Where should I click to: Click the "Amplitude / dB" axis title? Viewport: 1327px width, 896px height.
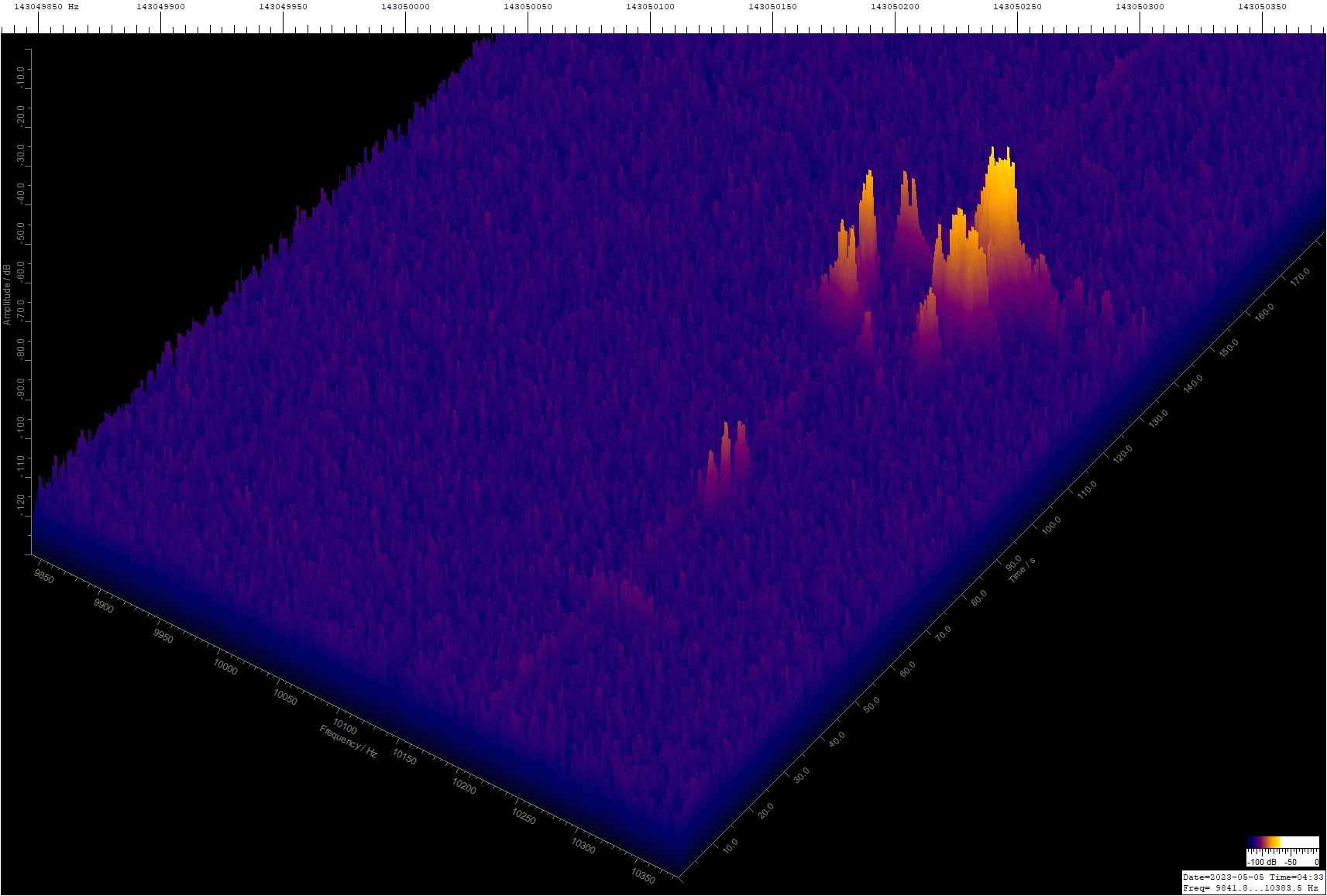(7, 294)
